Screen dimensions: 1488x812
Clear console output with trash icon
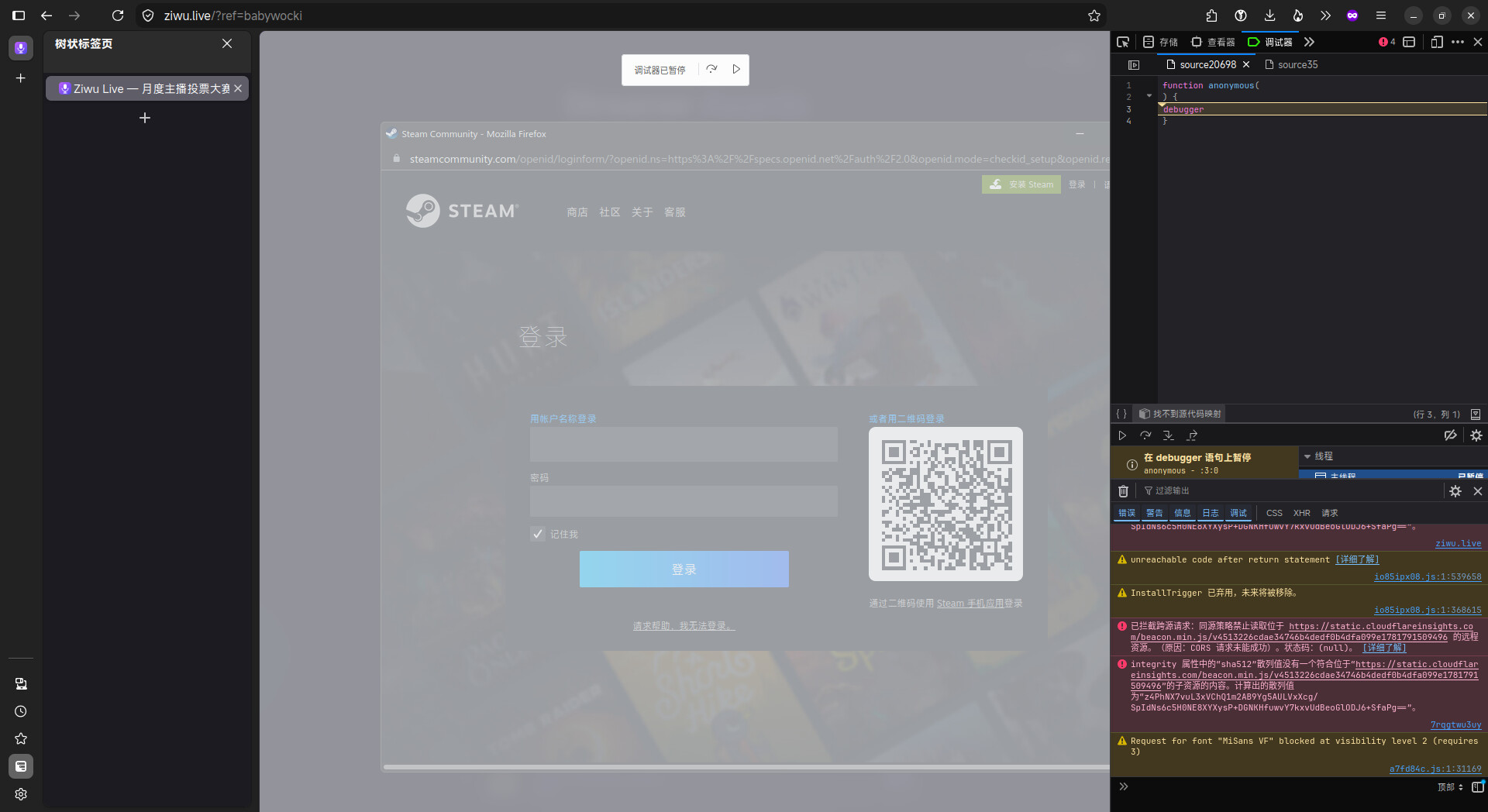(x=1123, y=491)
